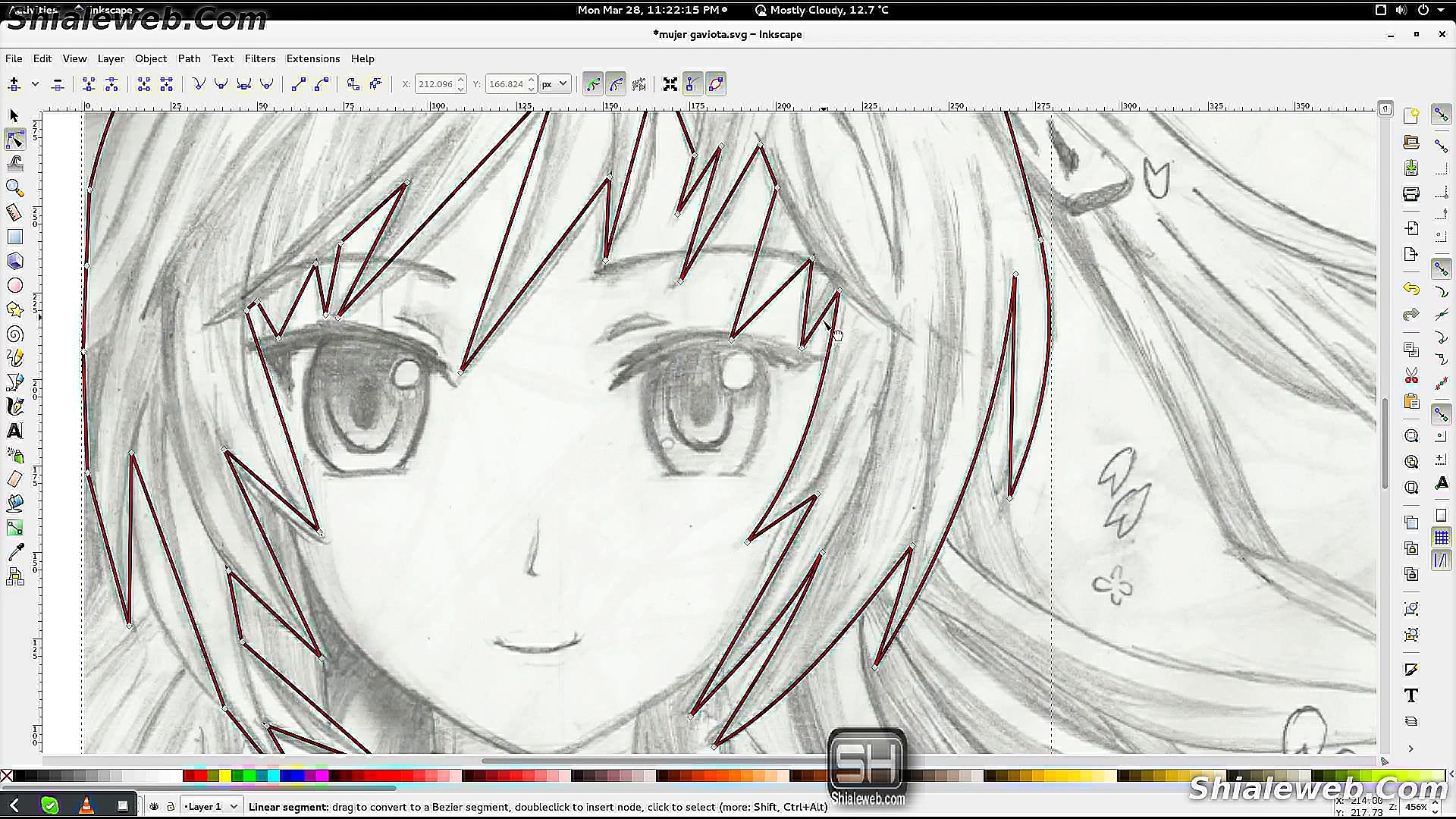Open the Layer 1 selector dropdown
The image size is (1456, 819).
click(210, 806)
